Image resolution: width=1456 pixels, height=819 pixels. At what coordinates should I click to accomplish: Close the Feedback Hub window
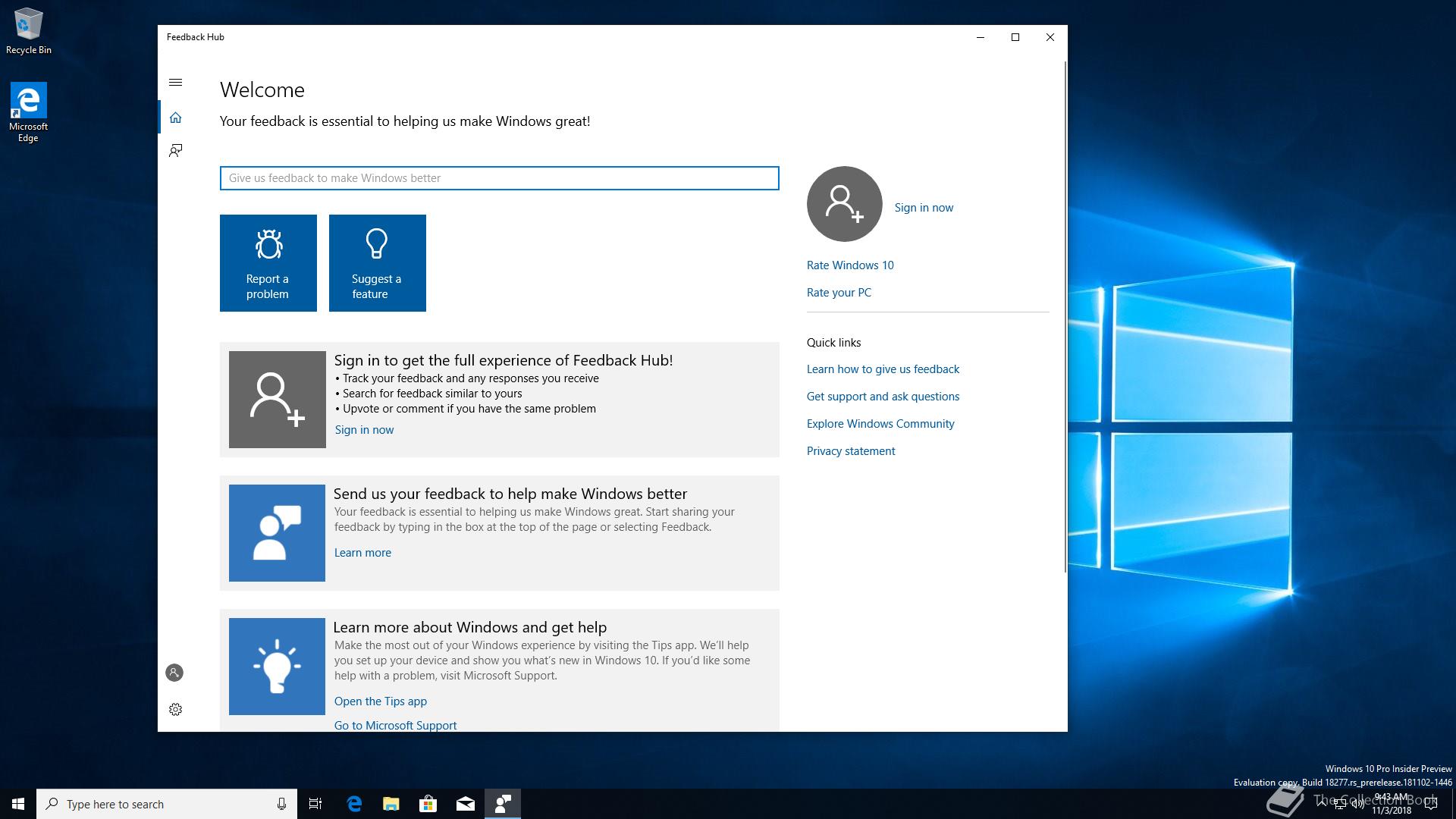click(1050, 37)
